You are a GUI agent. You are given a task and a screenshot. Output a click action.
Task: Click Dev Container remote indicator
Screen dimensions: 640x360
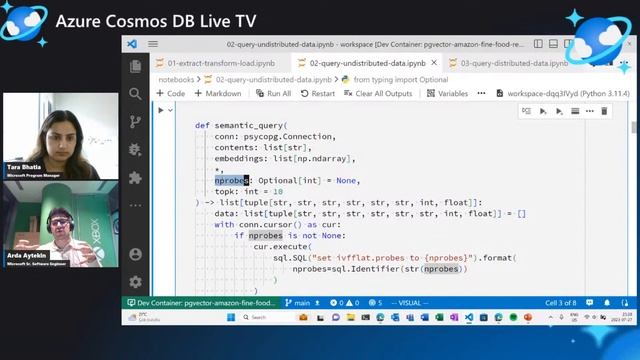tap(201, 303)
